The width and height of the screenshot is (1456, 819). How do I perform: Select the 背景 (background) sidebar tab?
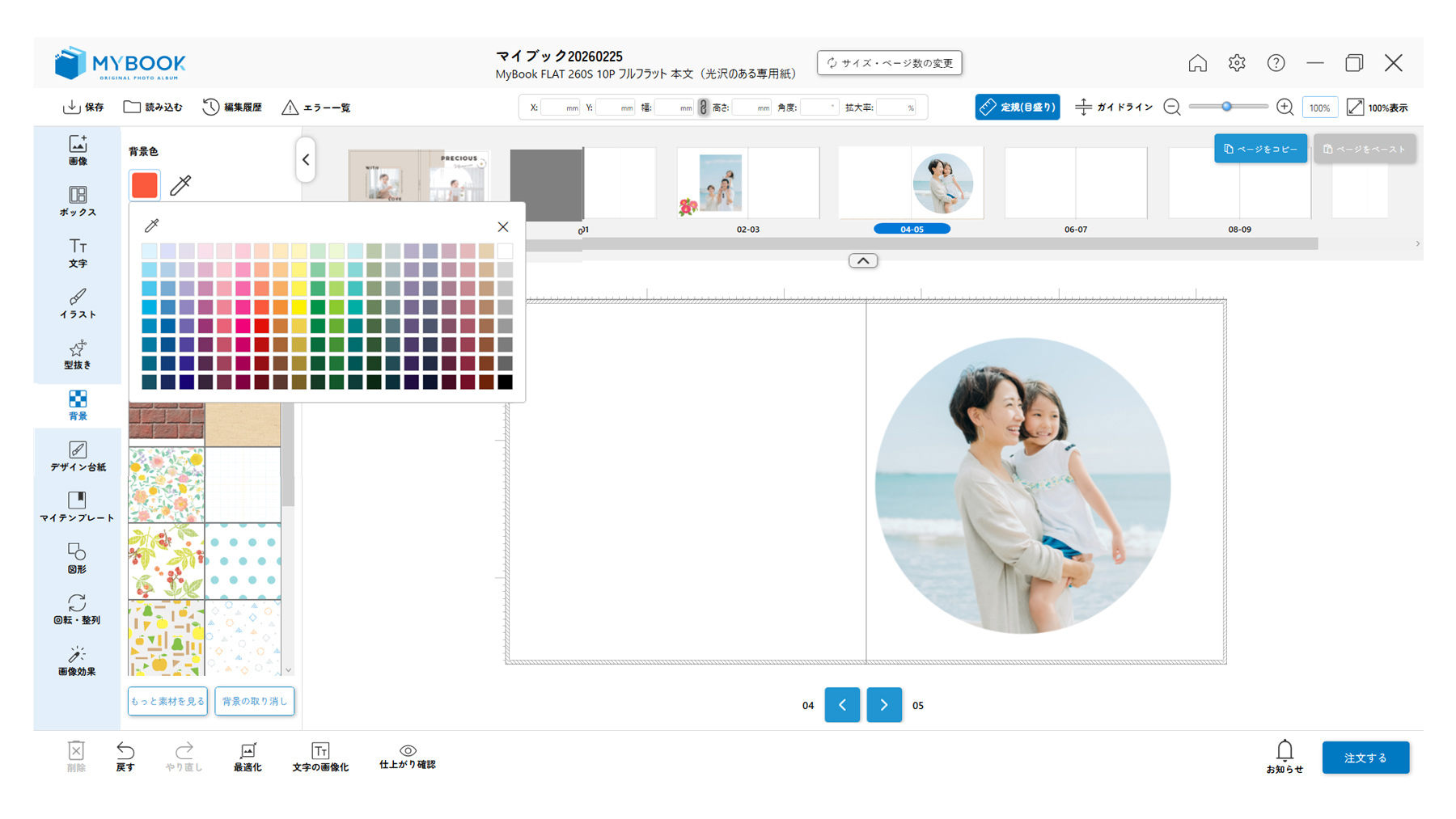click(78, 405)
